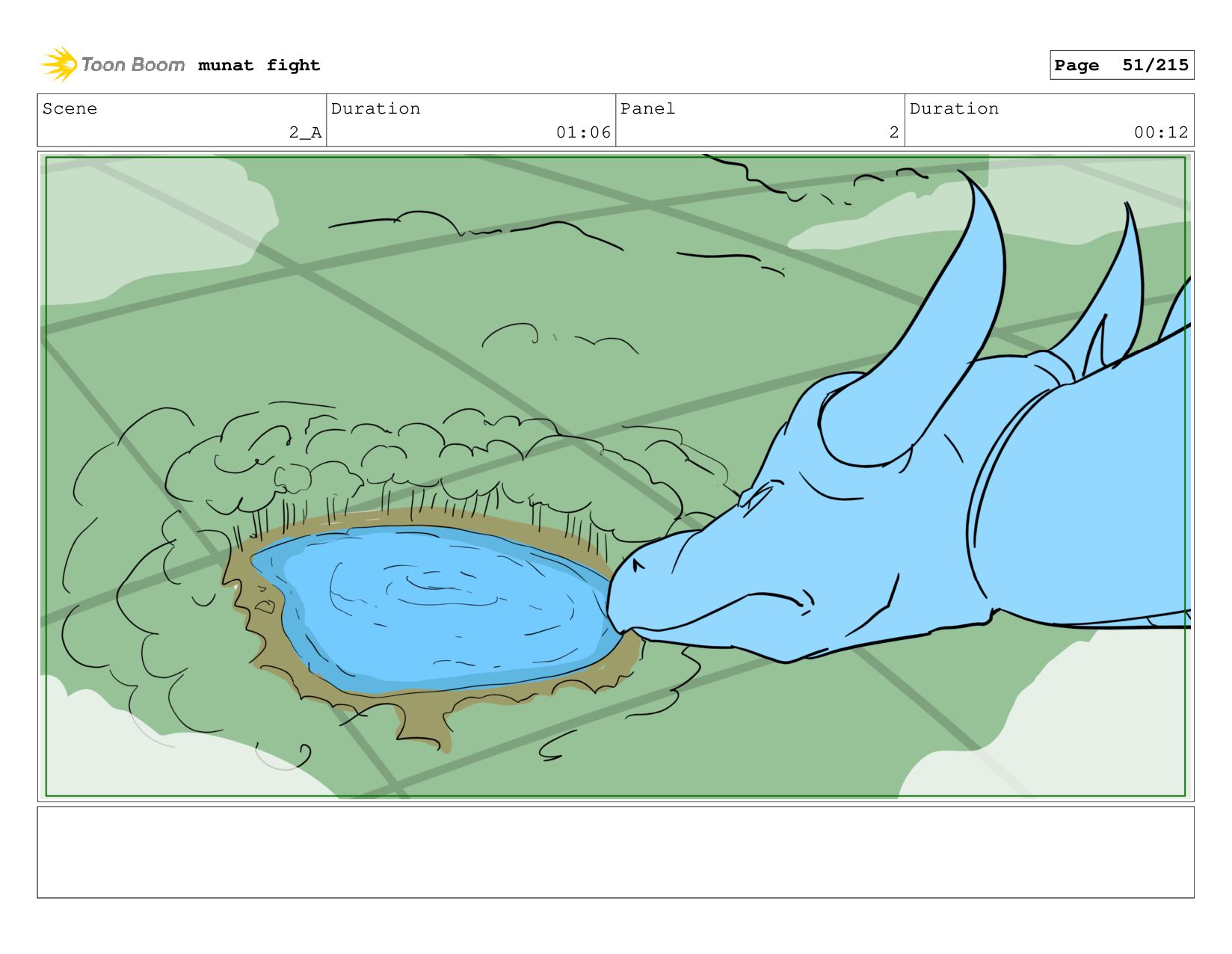
Task: Select the panel number '2'
Action: [x=894, y=133]
